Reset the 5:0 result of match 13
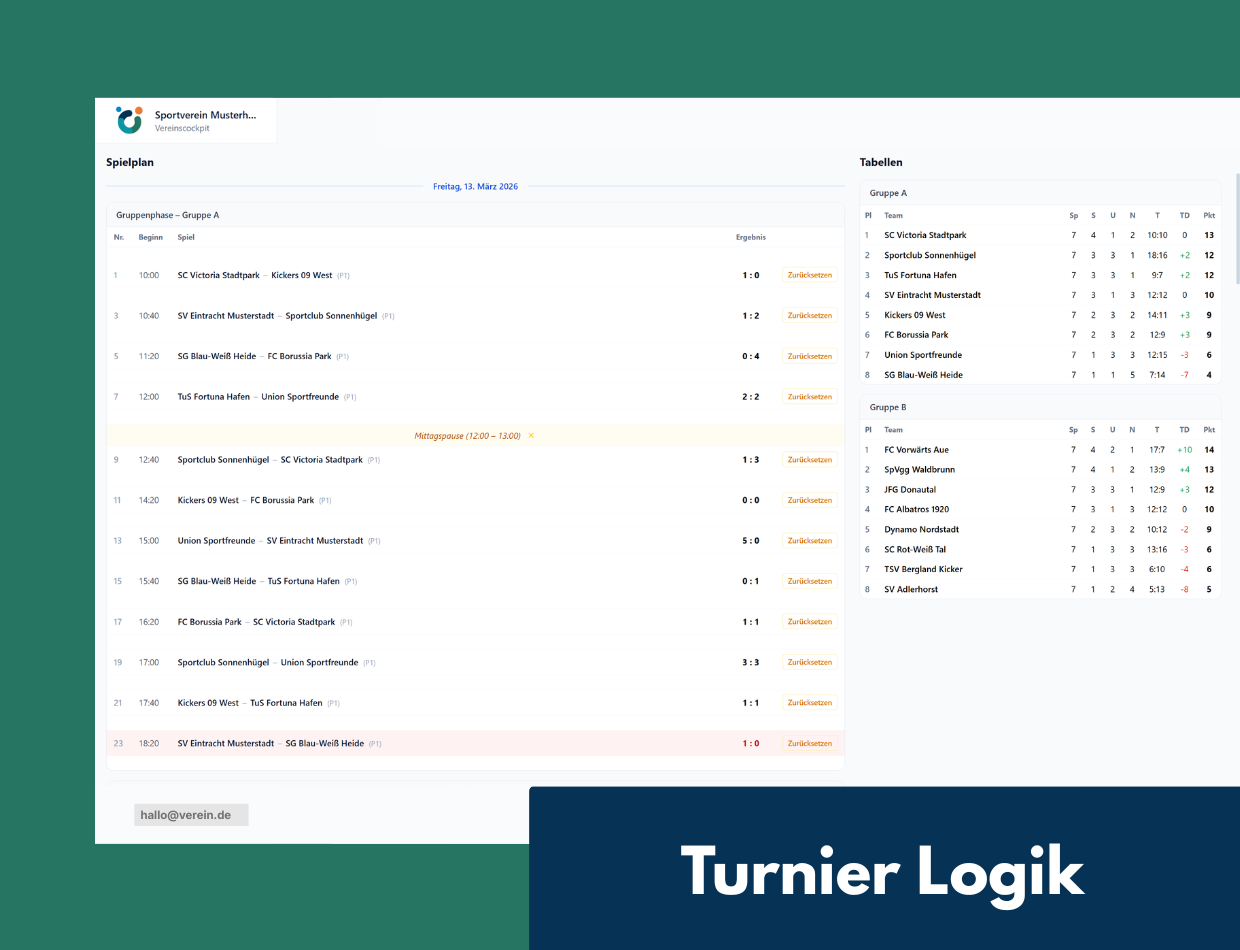 809,541
